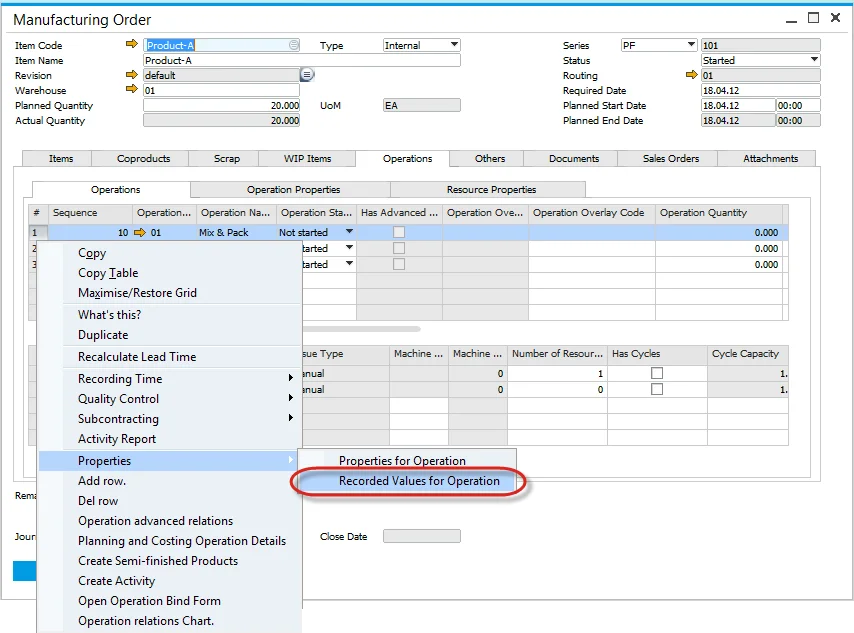This screenshot has height=633, width=854.
Task: Open the Revision link arrow
Action: point(131,74)
